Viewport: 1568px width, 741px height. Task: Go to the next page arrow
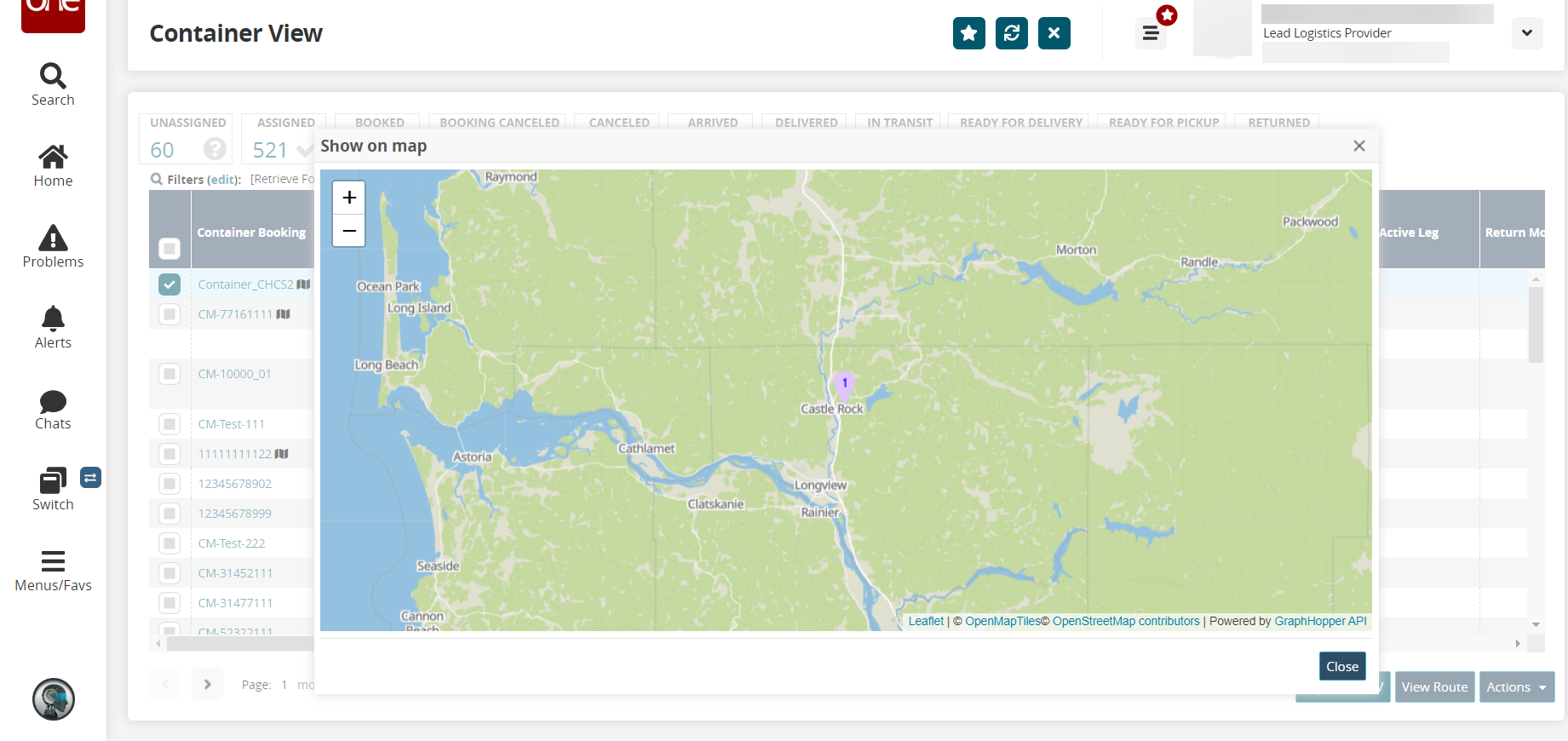point(208,684)
